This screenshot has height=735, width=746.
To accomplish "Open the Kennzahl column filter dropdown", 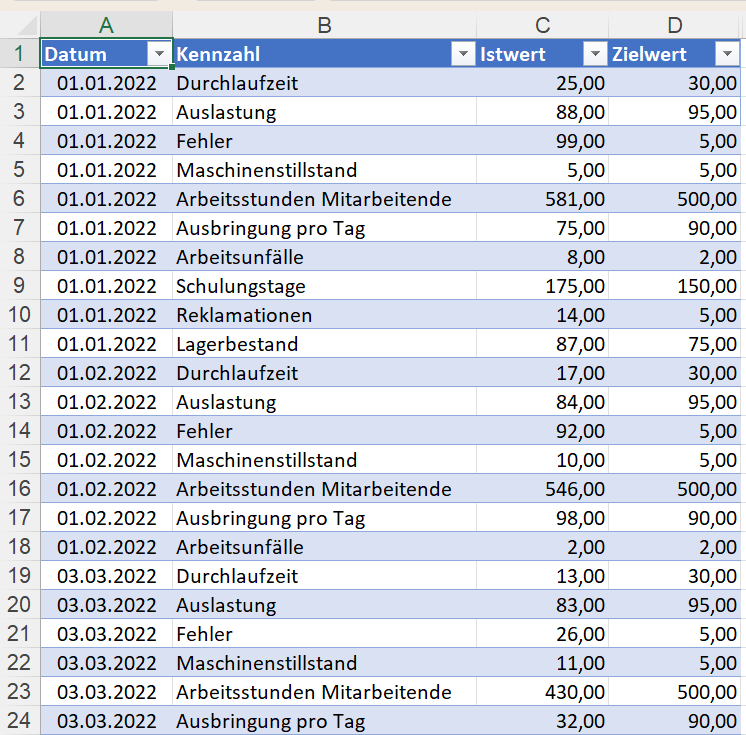I will [463, 54].
